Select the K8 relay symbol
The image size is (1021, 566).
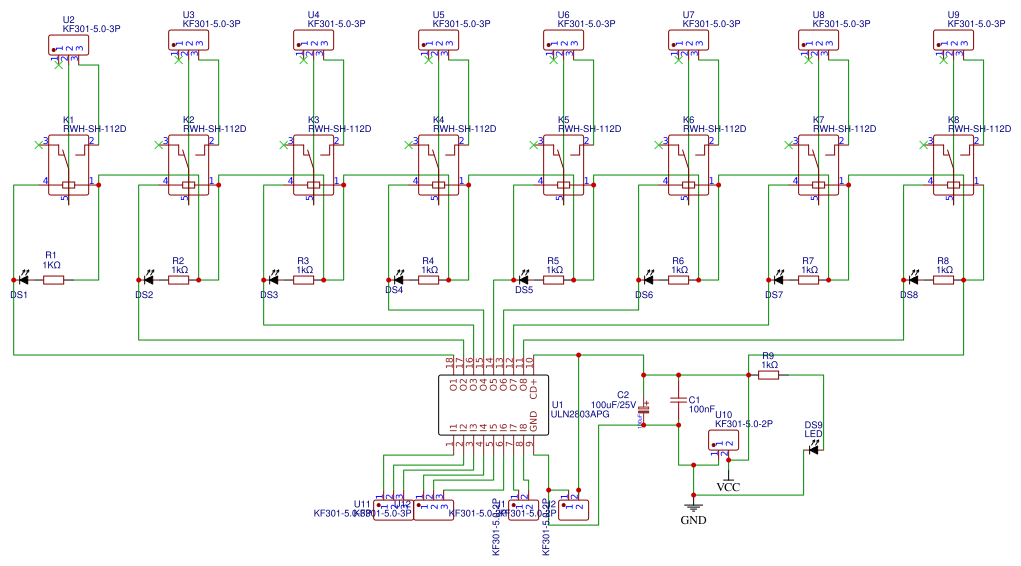pyautogui.click(x=953, y=165)
